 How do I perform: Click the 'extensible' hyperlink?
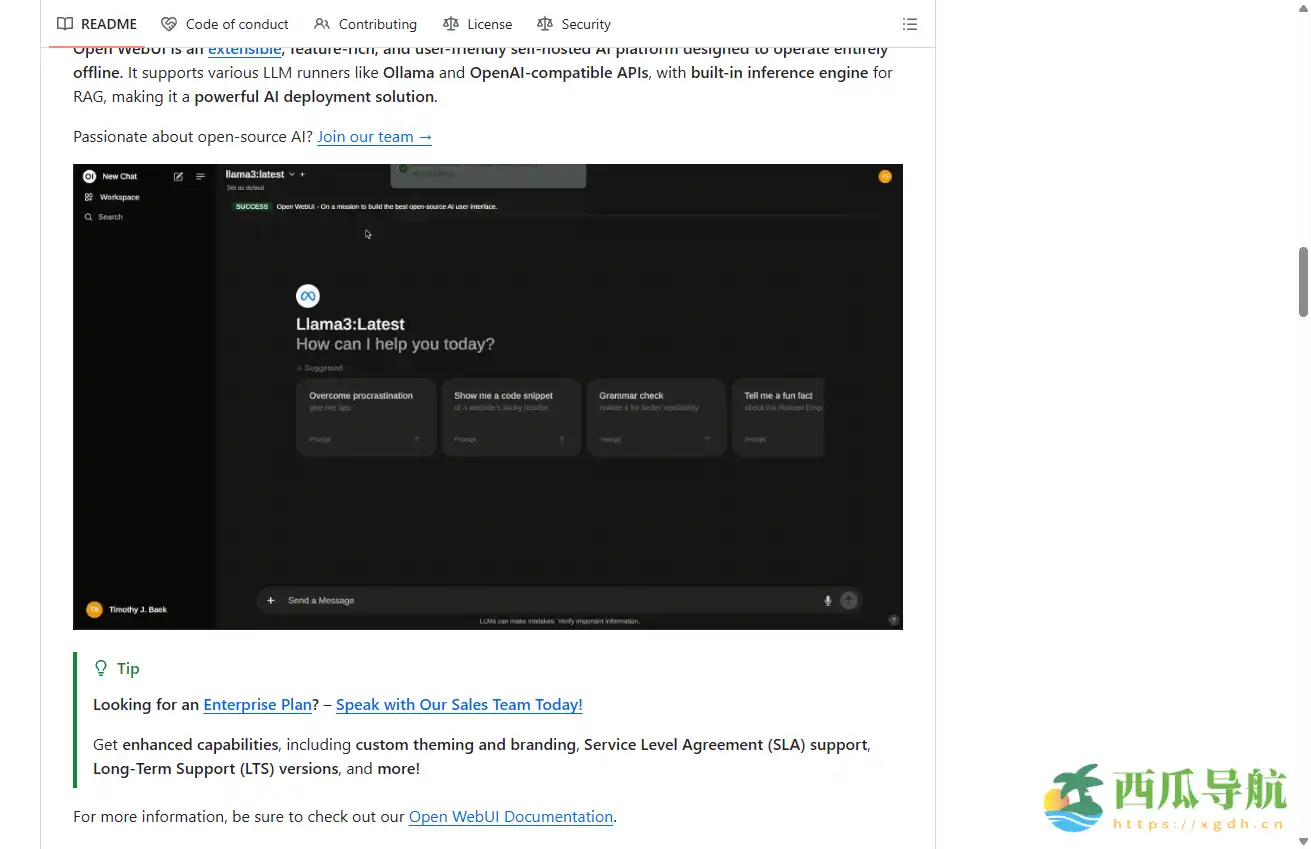point(244,51)
